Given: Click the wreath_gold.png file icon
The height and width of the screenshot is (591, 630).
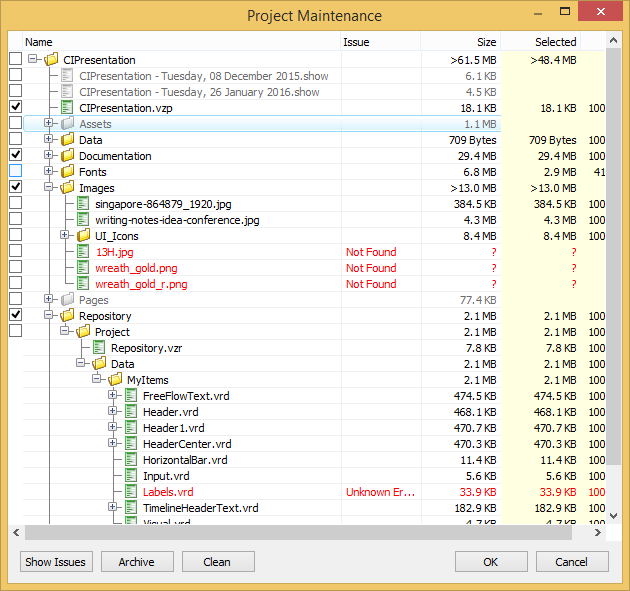Looking at the screenshot, I should pos(84,268).
